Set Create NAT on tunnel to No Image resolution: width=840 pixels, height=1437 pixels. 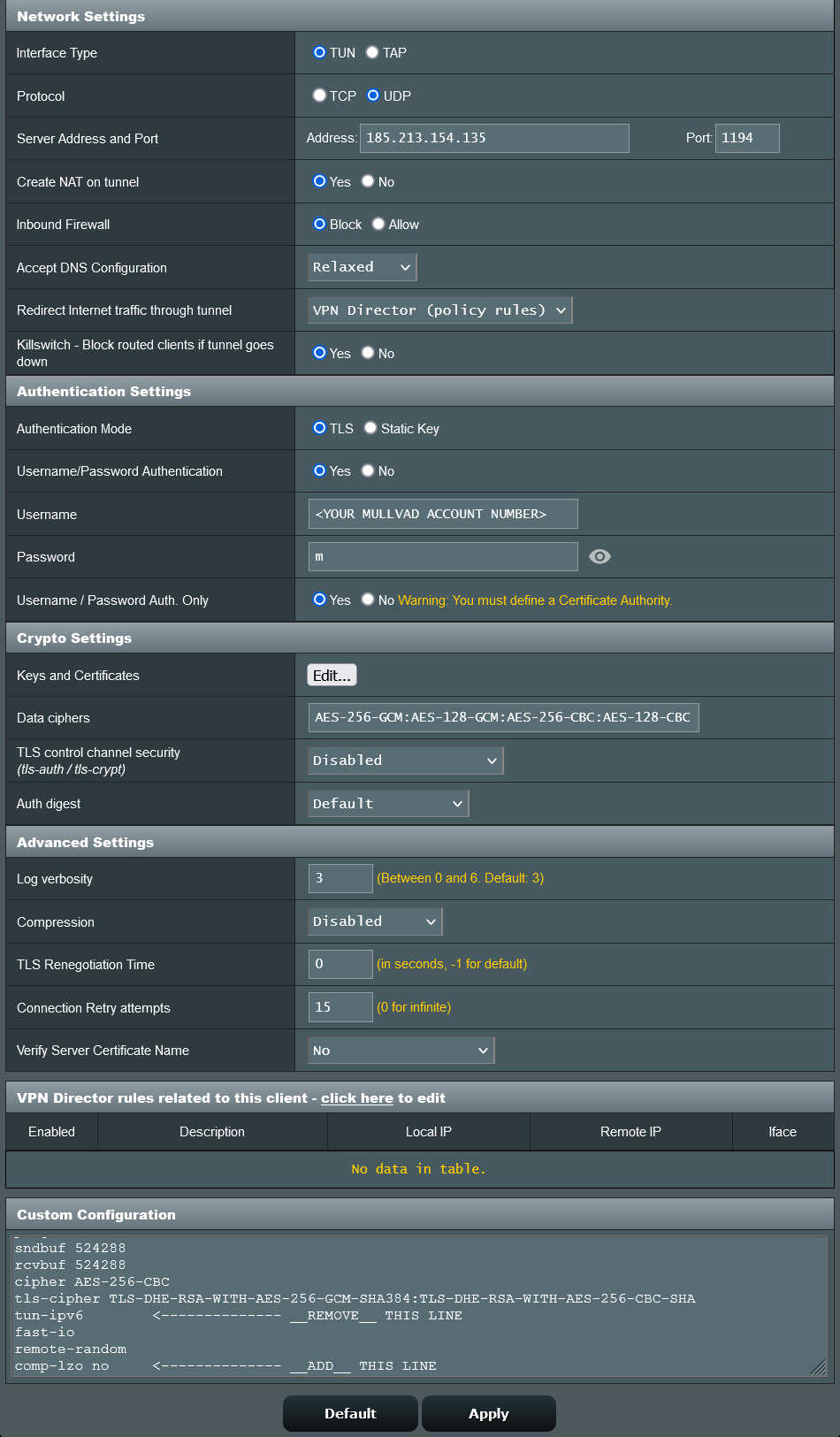click(368, 181)
